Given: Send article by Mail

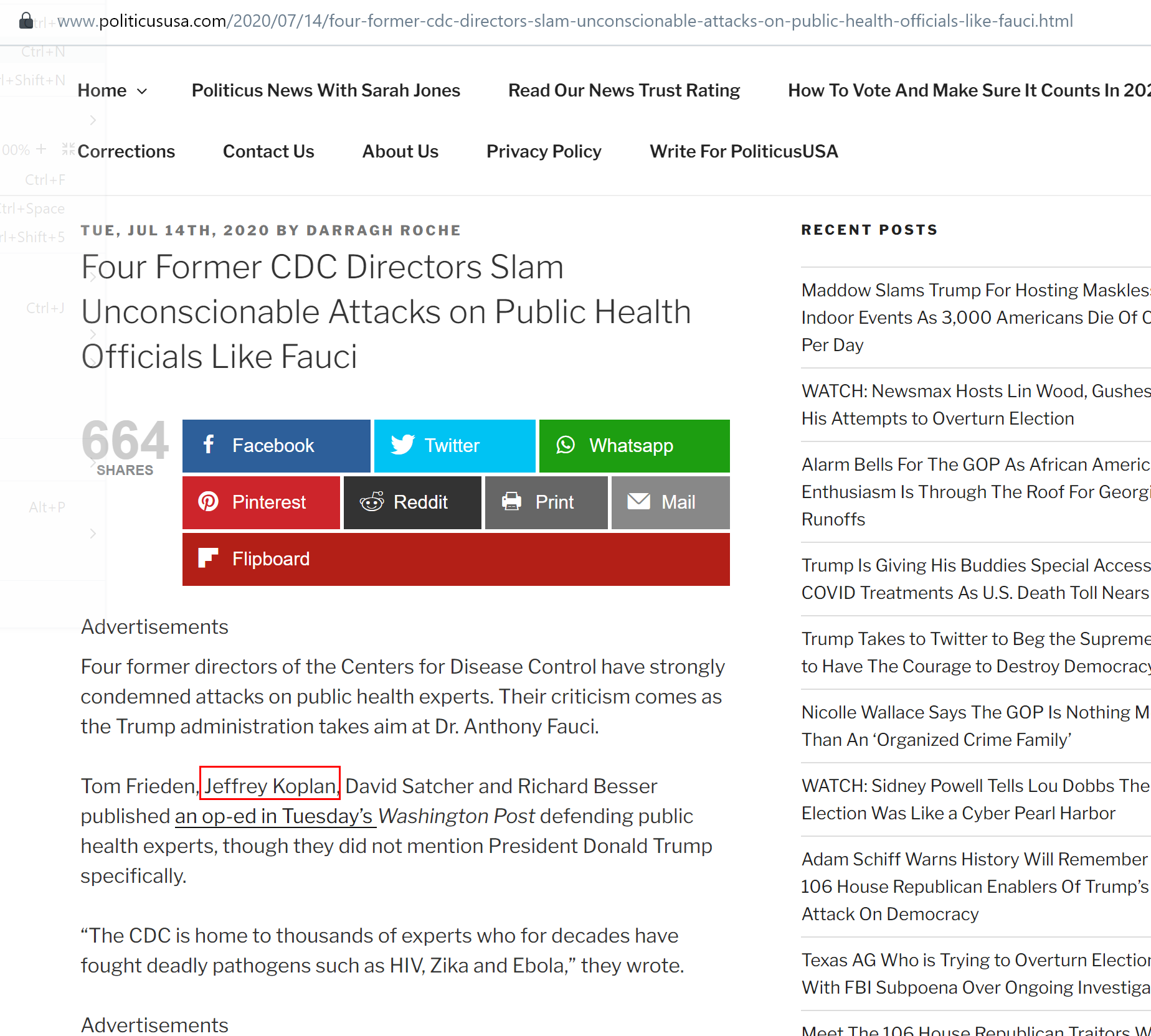Looking at the screenshot, I should point(670,502).
